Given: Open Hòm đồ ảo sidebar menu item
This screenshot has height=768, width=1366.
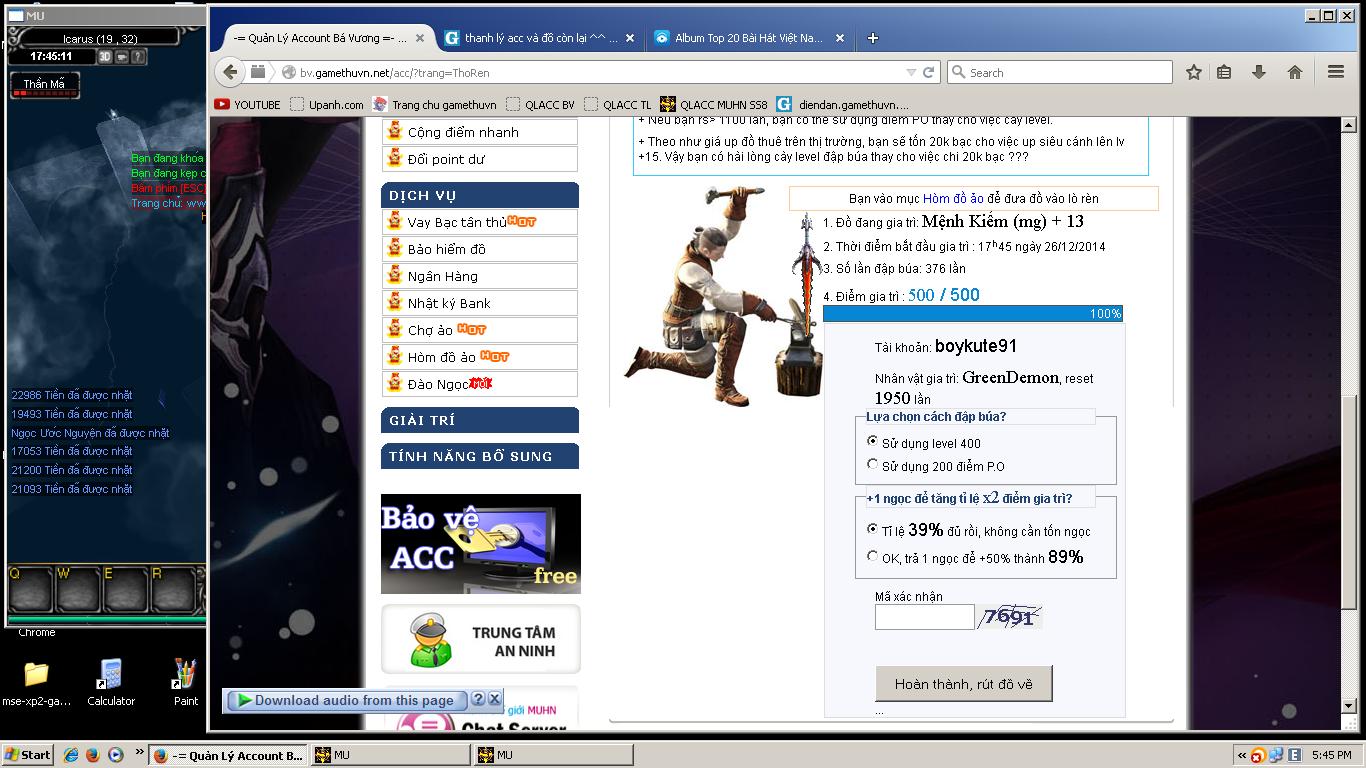Looking at the screenshot, I should 480,357.
